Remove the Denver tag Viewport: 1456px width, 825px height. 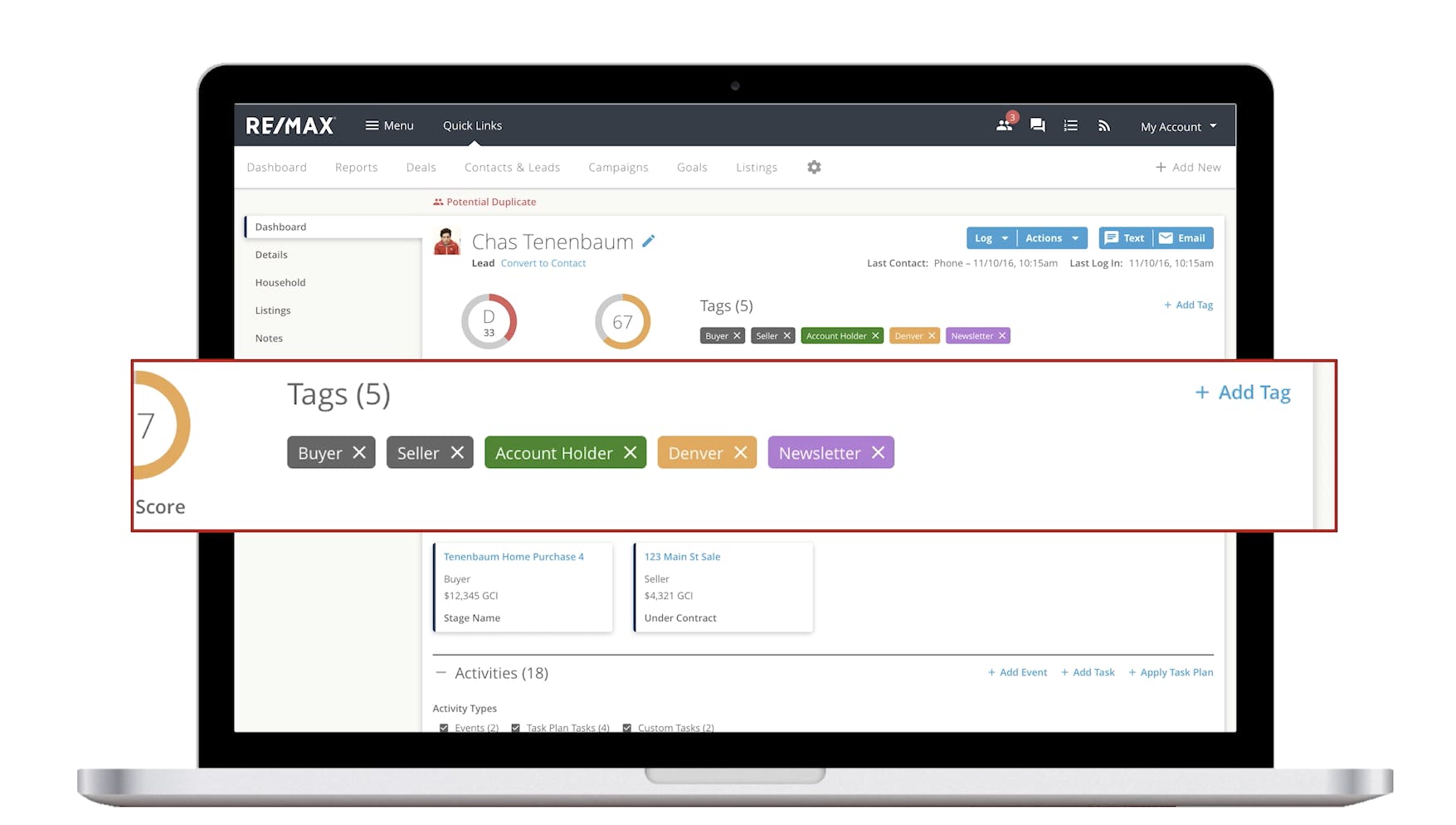tap(741, 452)
